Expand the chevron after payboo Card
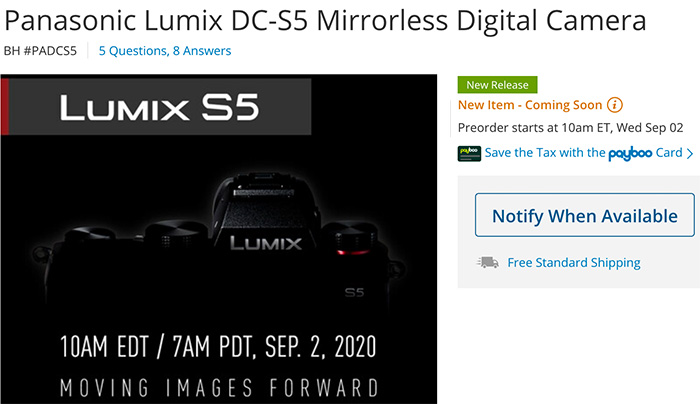This screenshot has height=404, width=700. (x=689, y=153)
